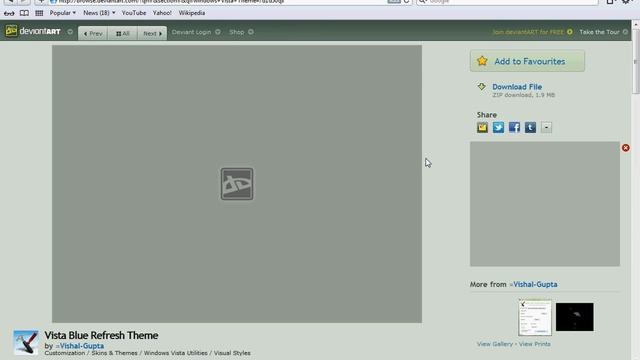This screenshot has height=360, width=640.
Task: Expand more share options button
Action: pyautogui.click(x=546, y=127)
